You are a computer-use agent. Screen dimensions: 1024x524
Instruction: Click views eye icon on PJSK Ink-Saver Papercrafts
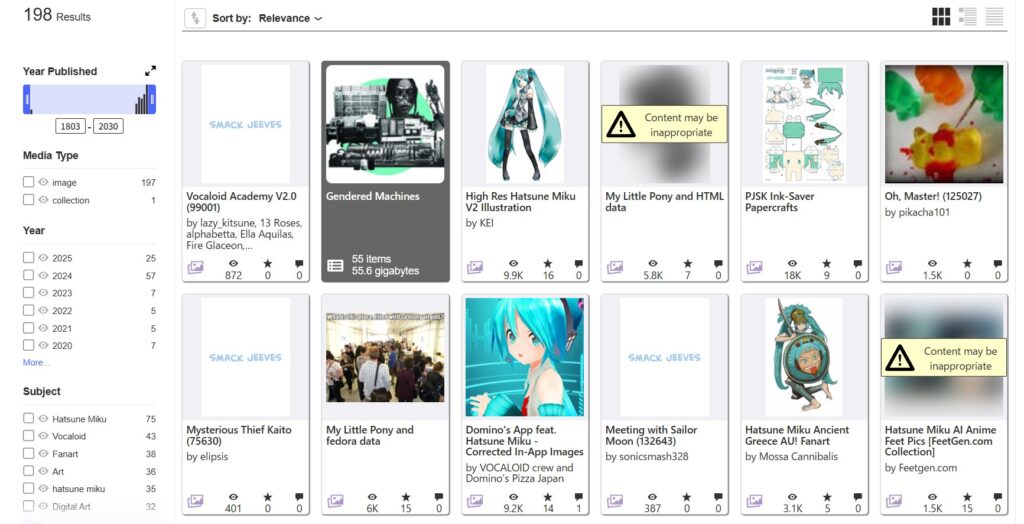(x=792, y=263)
